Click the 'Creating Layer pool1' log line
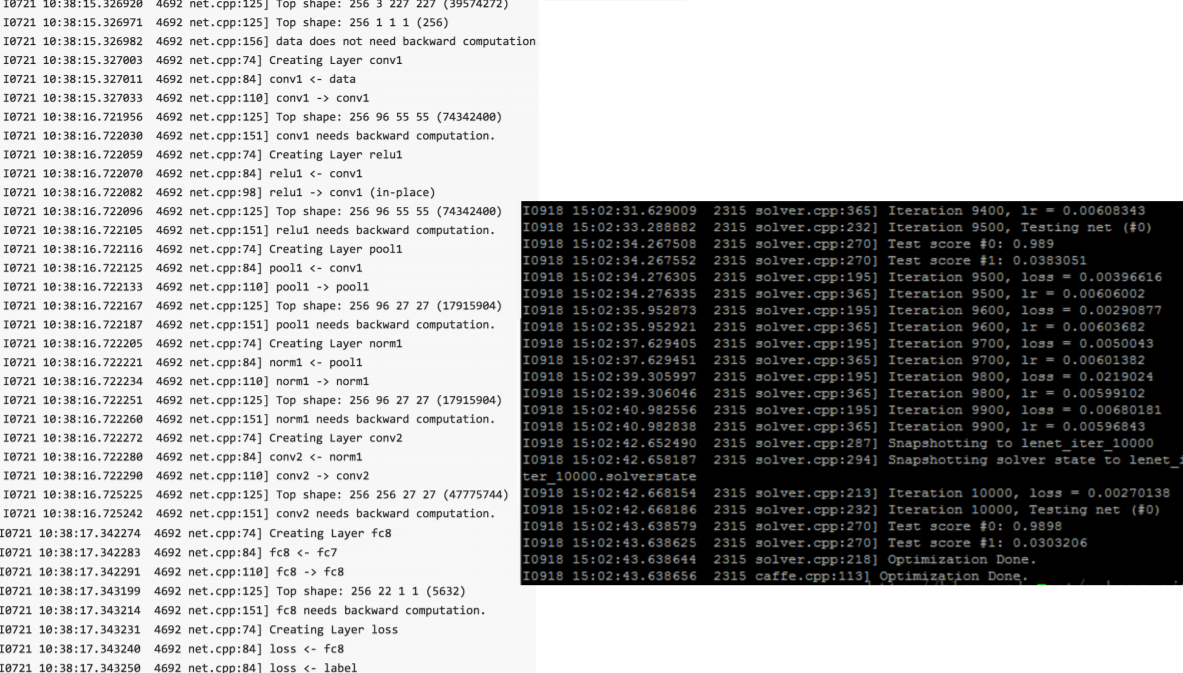1183x673 pixels. pos(203,249)
